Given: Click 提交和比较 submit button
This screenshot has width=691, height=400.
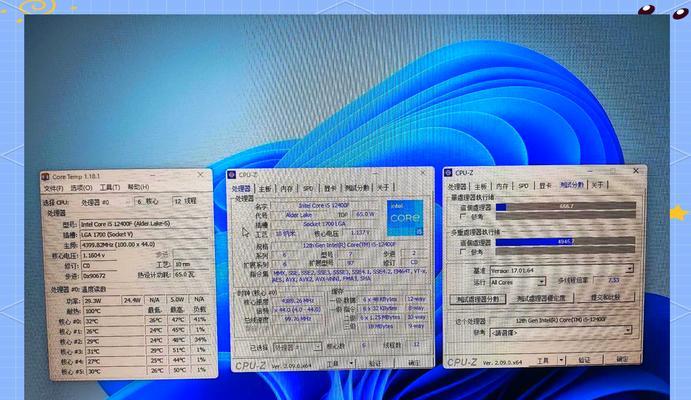Looking at the screenshot, I should [605, 297].
